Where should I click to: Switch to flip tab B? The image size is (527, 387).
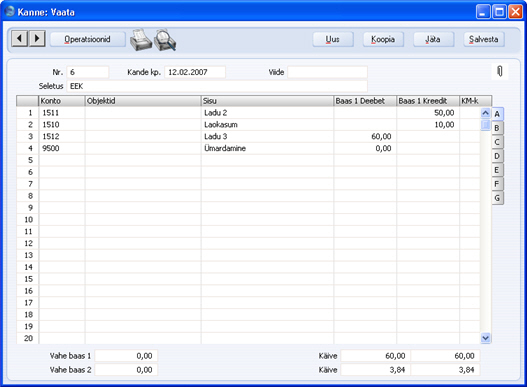(x=497, y=128)
